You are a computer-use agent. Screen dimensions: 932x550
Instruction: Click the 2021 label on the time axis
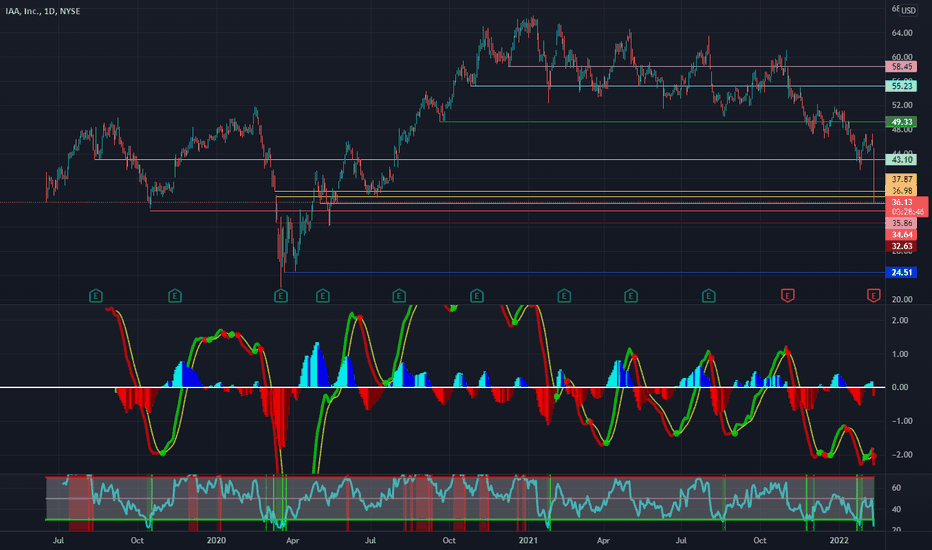(x=528, y=540)
